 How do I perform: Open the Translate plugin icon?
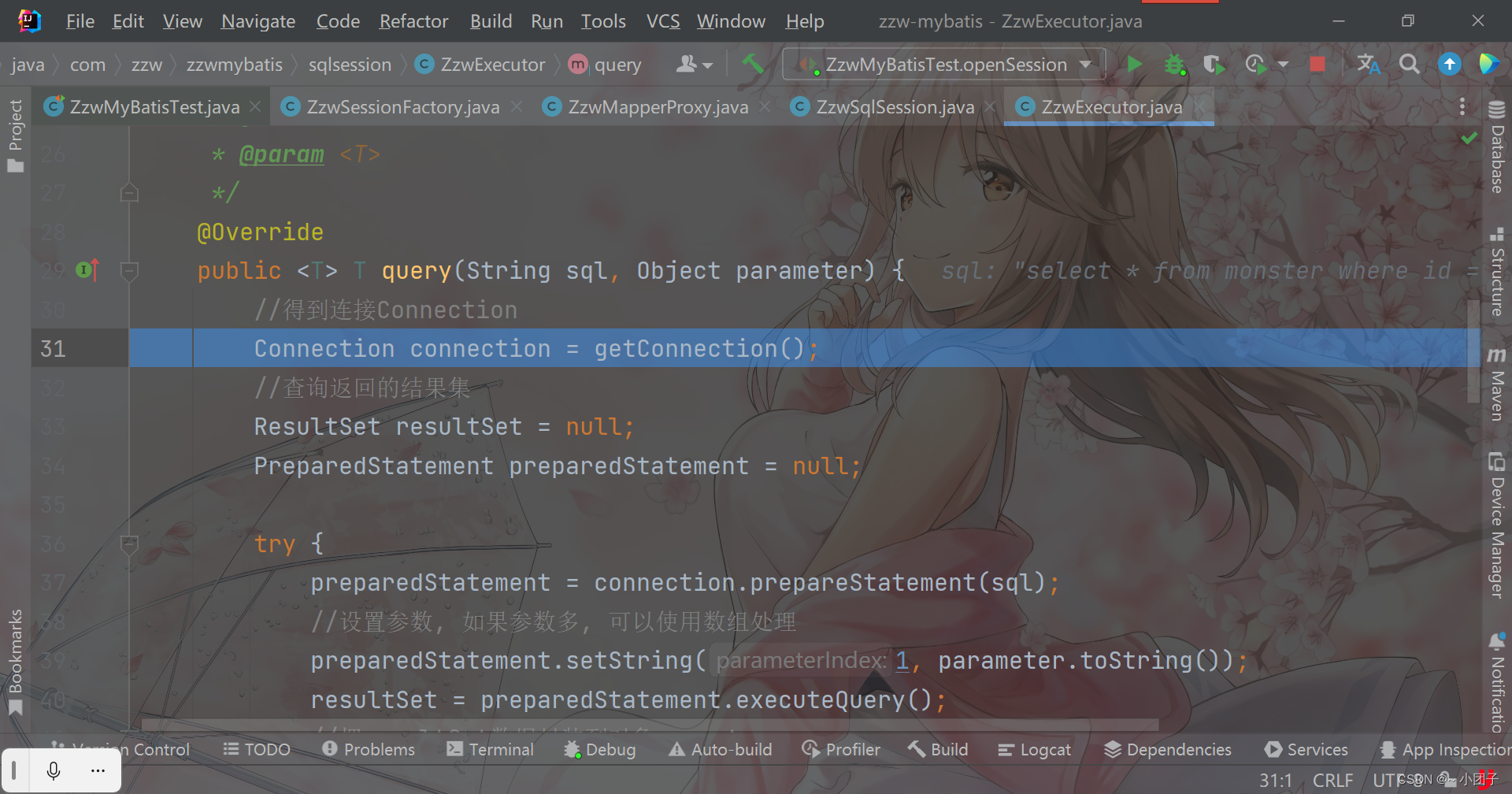(x=1369, y=64)
